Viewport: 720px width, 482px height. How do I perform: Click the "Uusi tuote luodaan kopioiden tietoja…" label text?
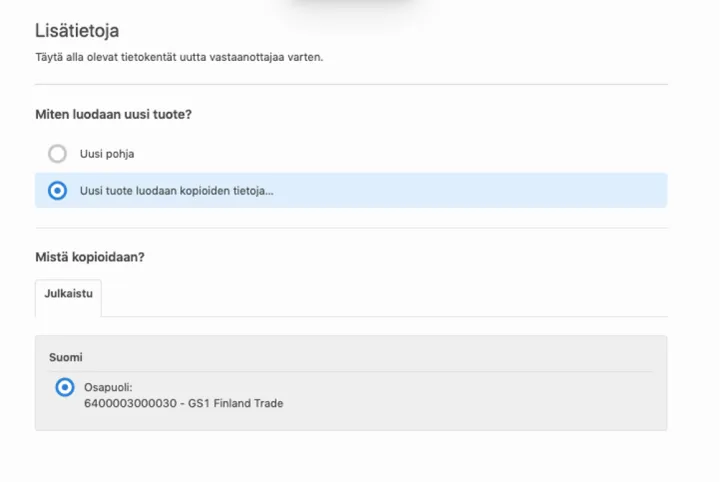pos(176,190)
